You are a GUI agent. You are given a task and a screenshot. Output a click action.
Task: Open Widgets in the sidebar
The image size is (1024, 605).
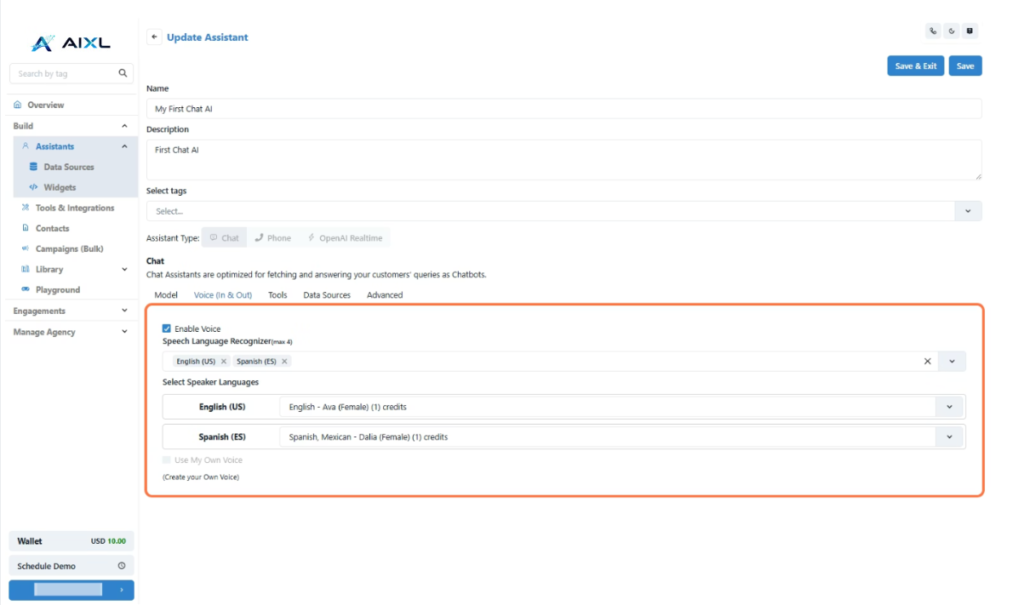59,187
